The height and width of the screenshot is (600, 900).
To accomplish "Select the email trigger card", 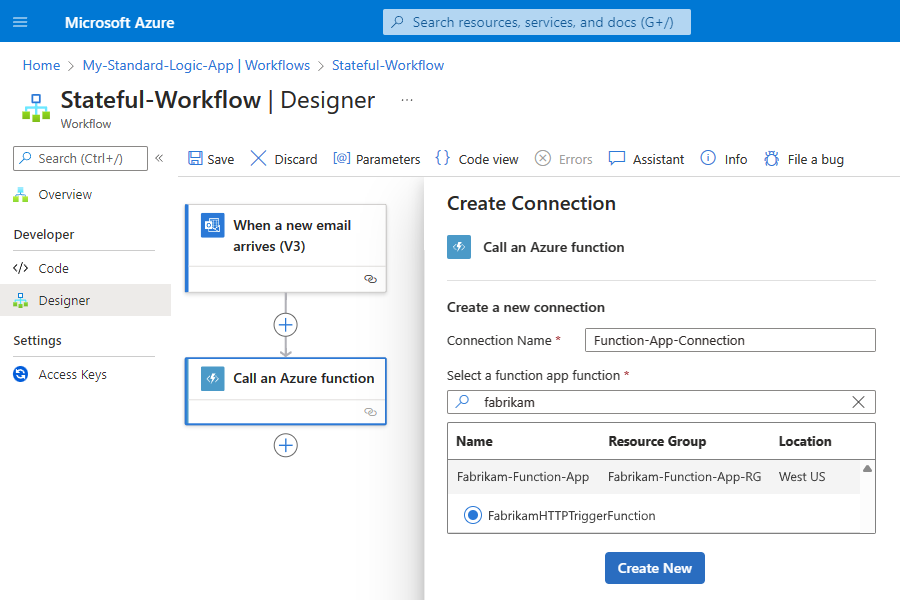I will click(286, 236).
